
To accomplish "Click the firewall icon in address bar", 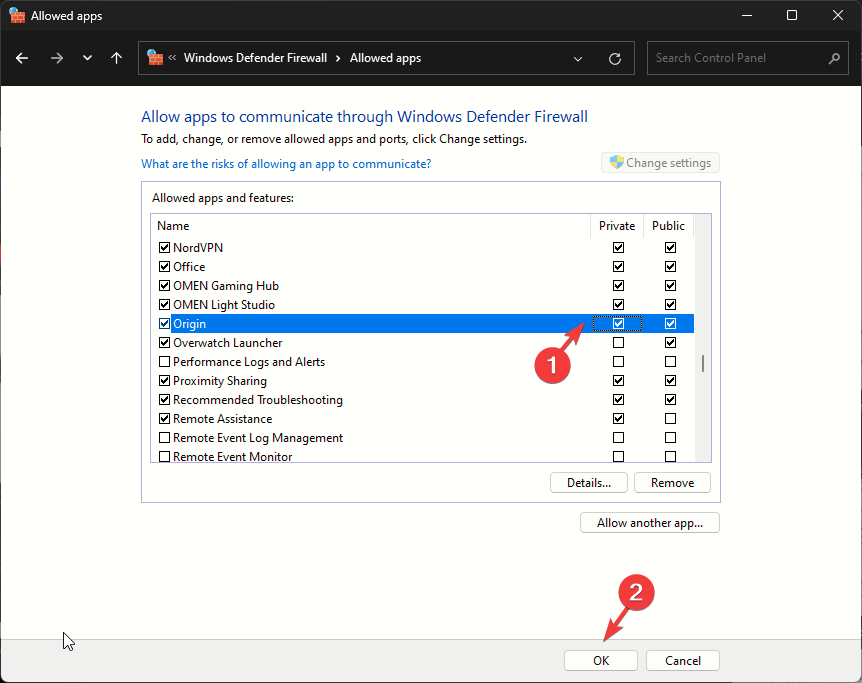I will (x=155, y=57).
